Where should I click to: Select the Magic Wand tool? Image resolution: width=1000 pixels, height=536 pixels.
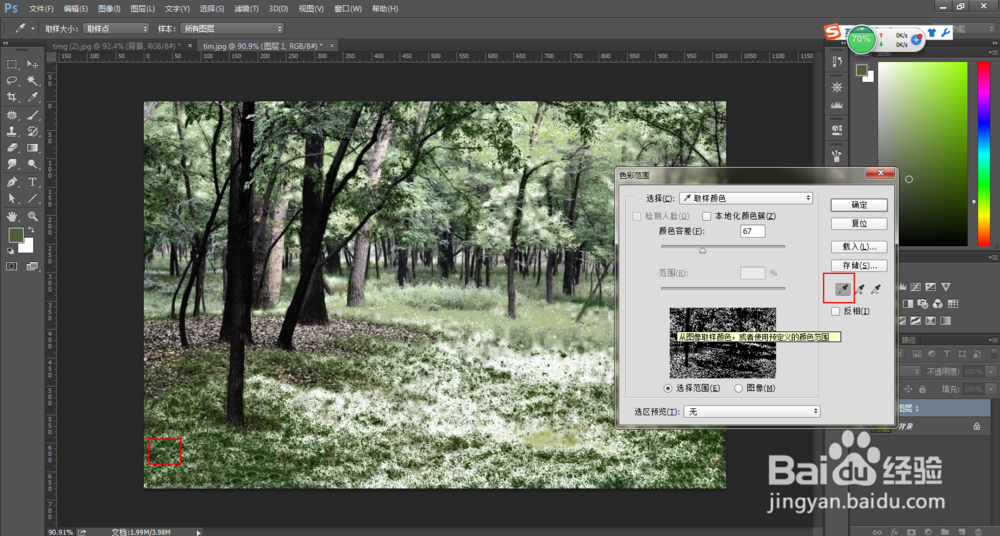point(33,80)
